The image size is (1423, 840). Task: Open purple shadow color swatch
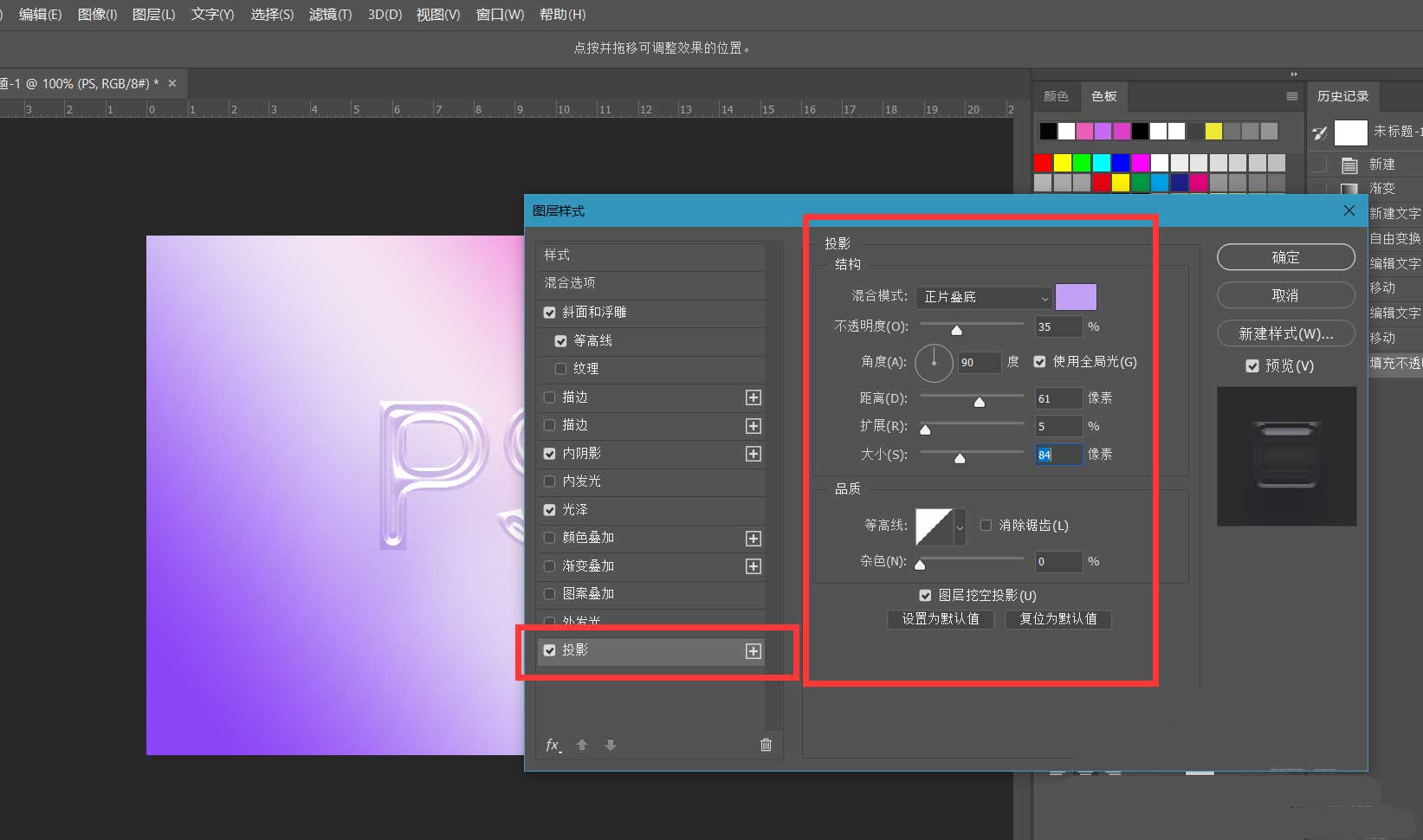[x=1076, y=297]
